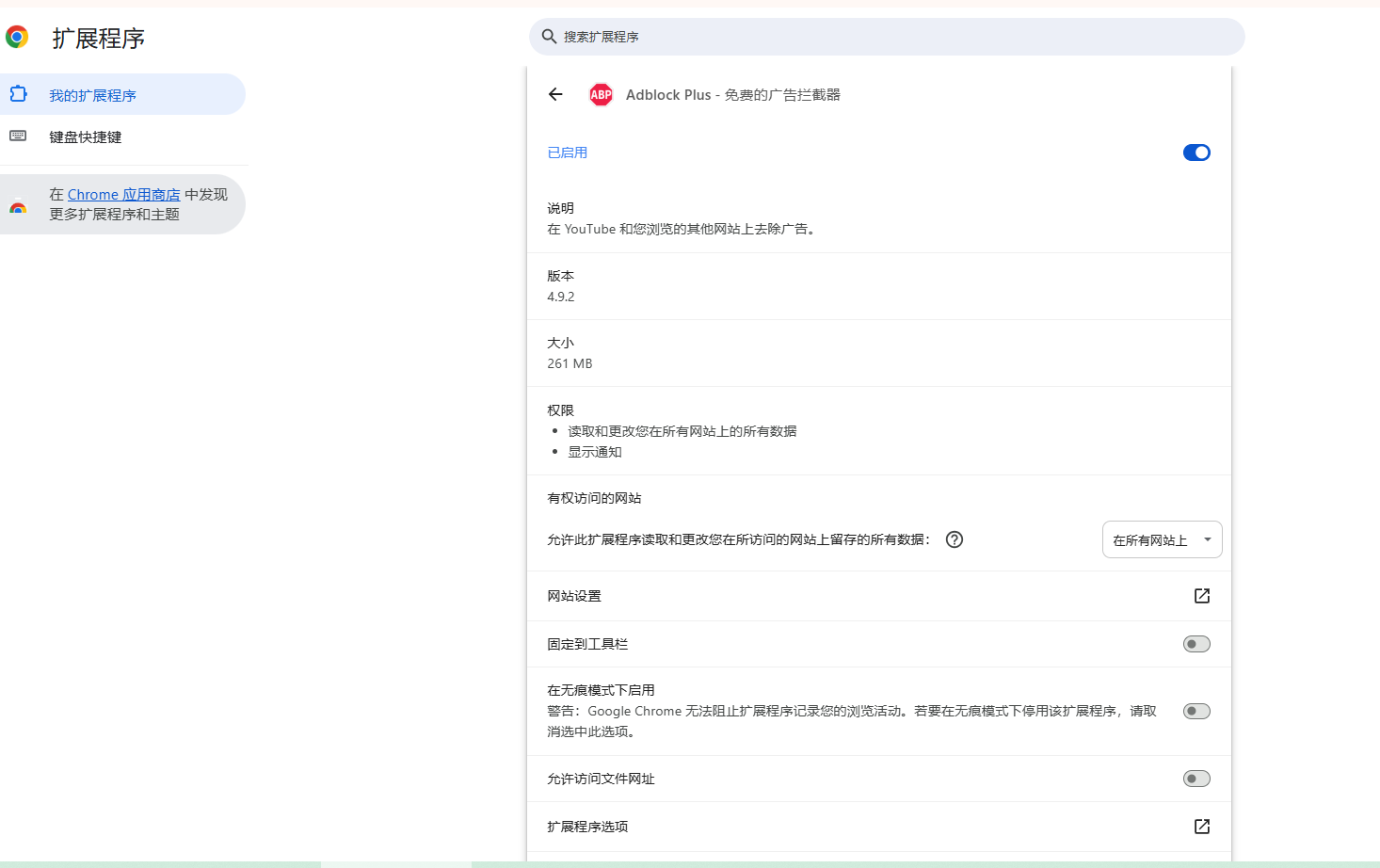Open 网站设置 external link icon
Screen dimensions: 1380x868
pyautogui.click(x=1202, y=596)
